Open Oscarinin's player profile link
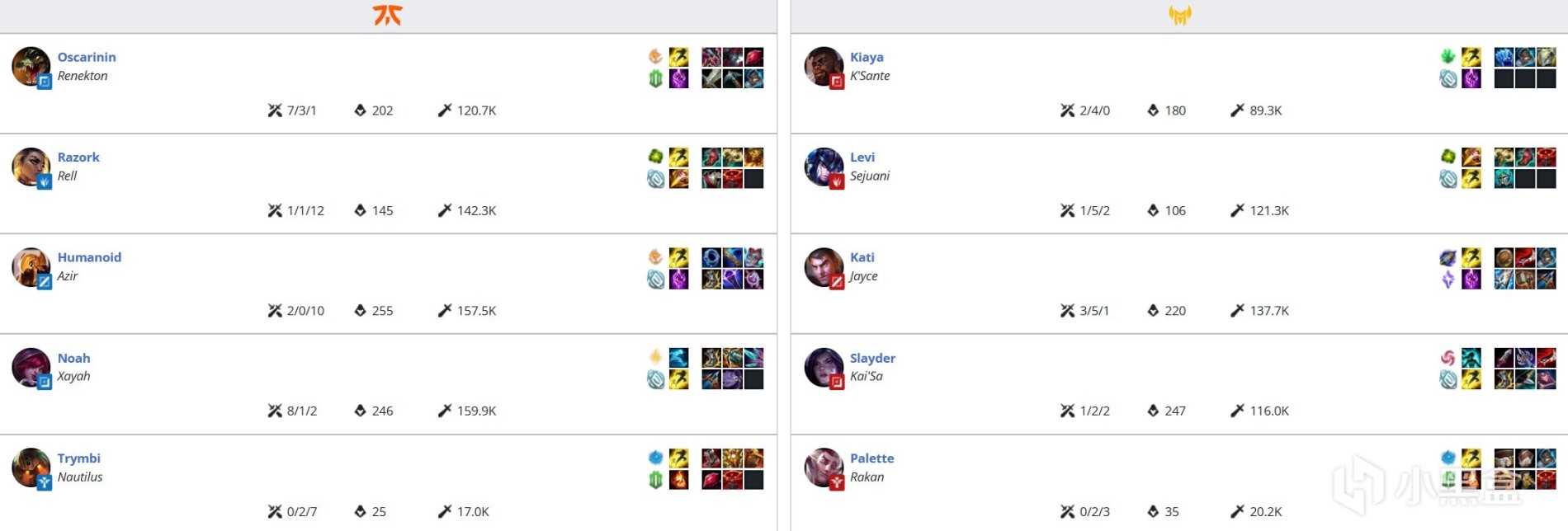Screen dimensions: 1568x531 [87, 57]
